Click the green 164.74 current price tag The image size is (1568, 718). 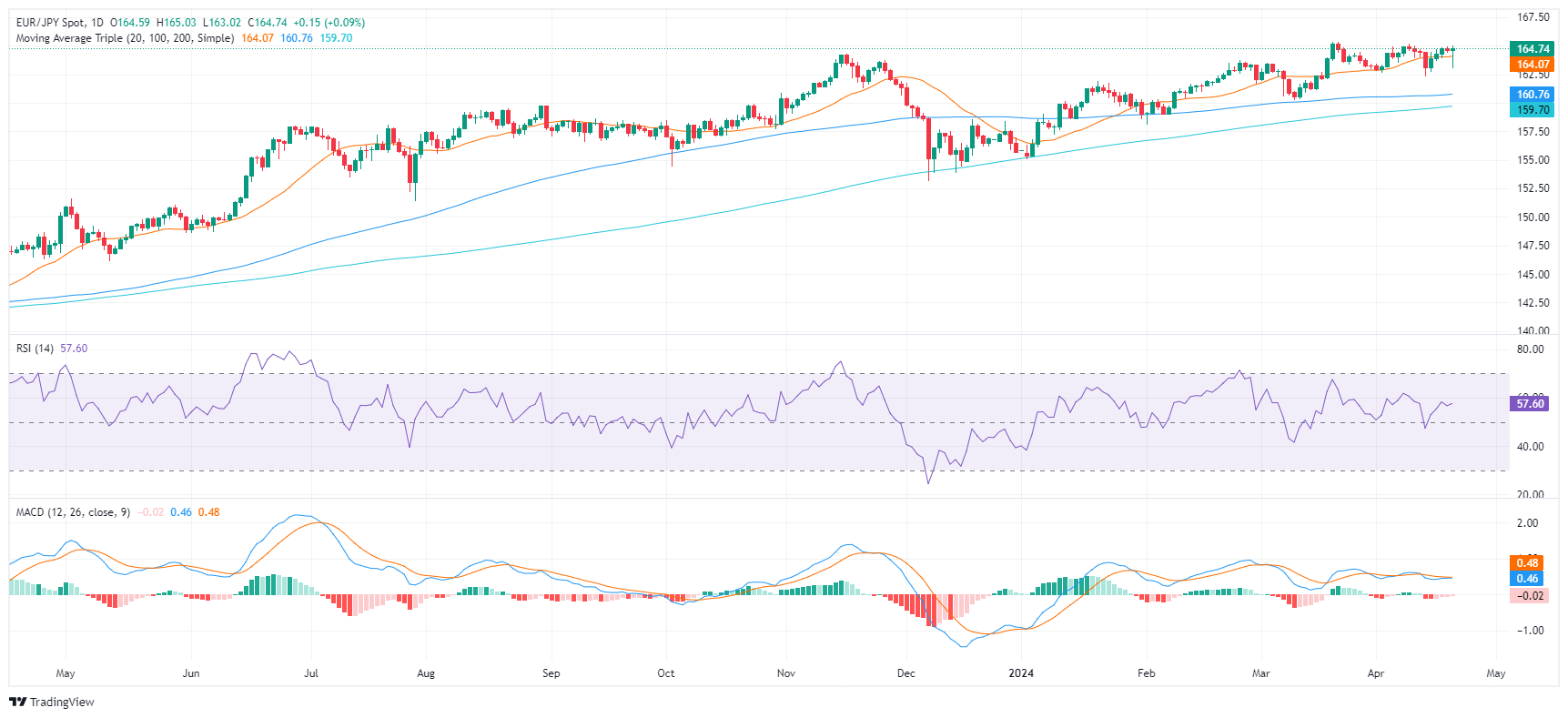1533,49
